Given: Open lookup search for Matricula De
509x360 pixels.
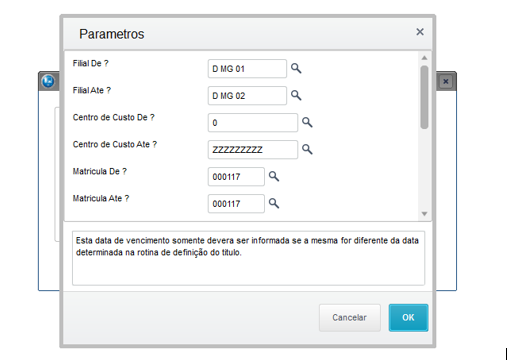Looking at the screenshot, I should point(274,176).
